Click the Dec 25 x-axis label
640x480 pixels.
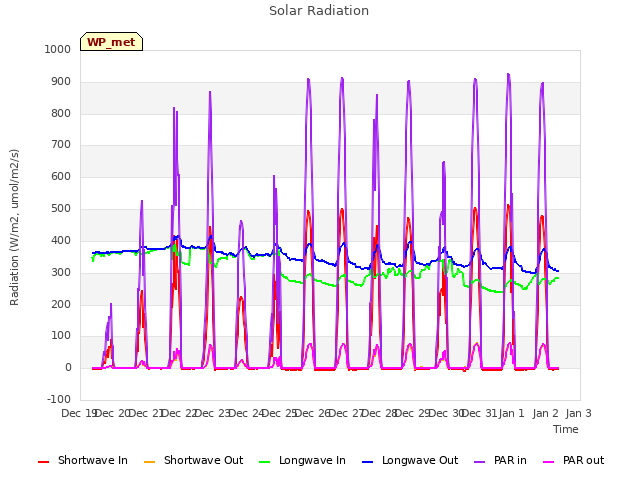[x=279, y=413]
